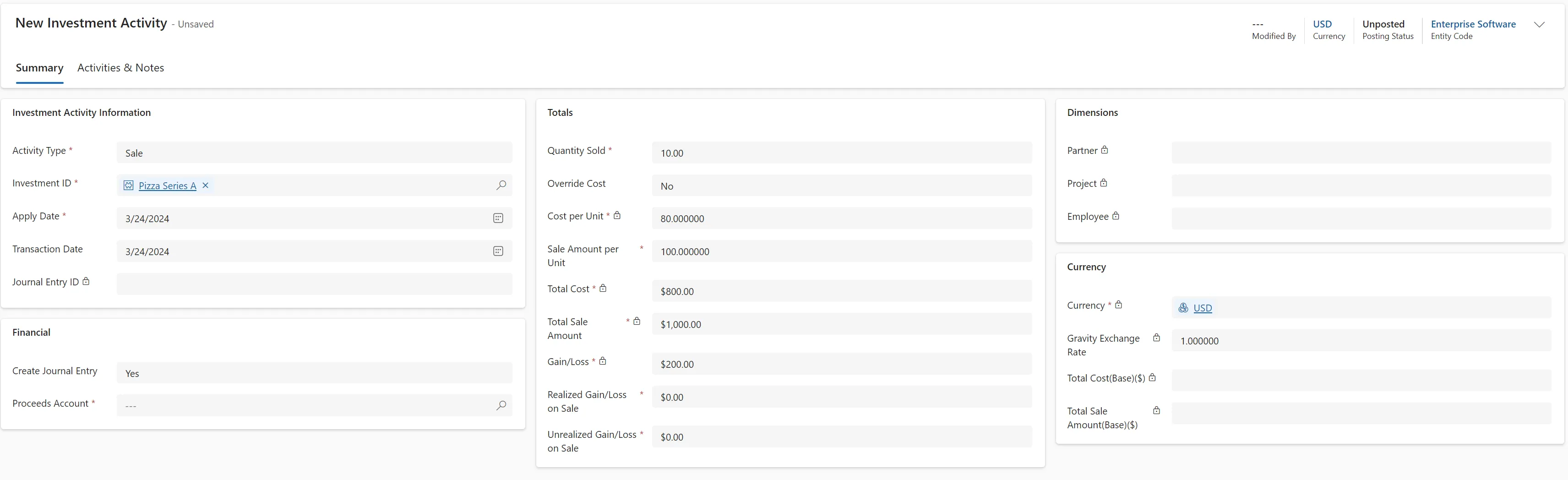This screenshot has width=1568, height=480.
Task: Click the lock icon beside Journal Entry ID
Action: pos(86,281)
